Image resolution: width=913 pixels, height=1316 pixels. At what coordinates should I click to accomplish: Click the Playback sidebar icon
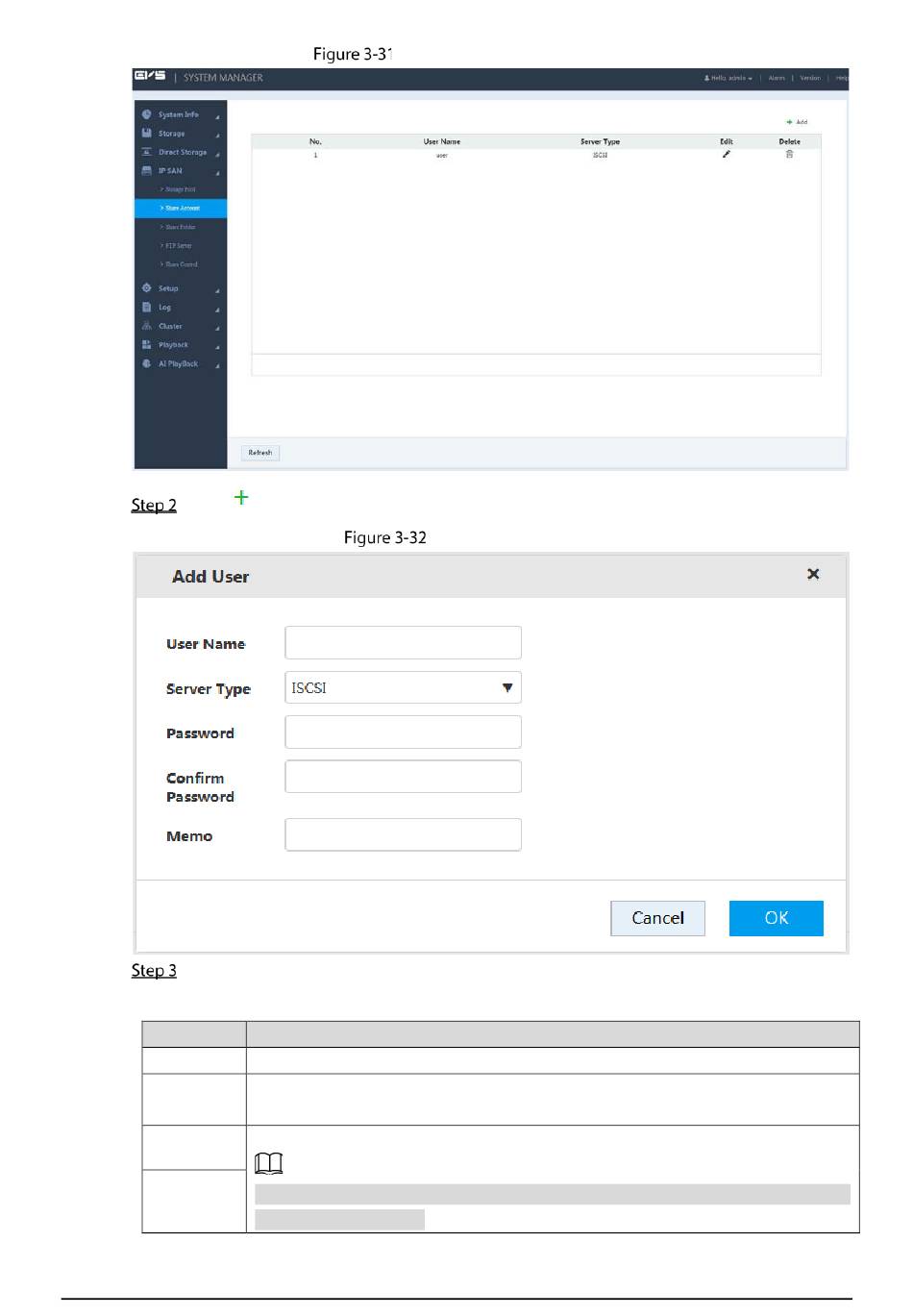coord(147,344)
